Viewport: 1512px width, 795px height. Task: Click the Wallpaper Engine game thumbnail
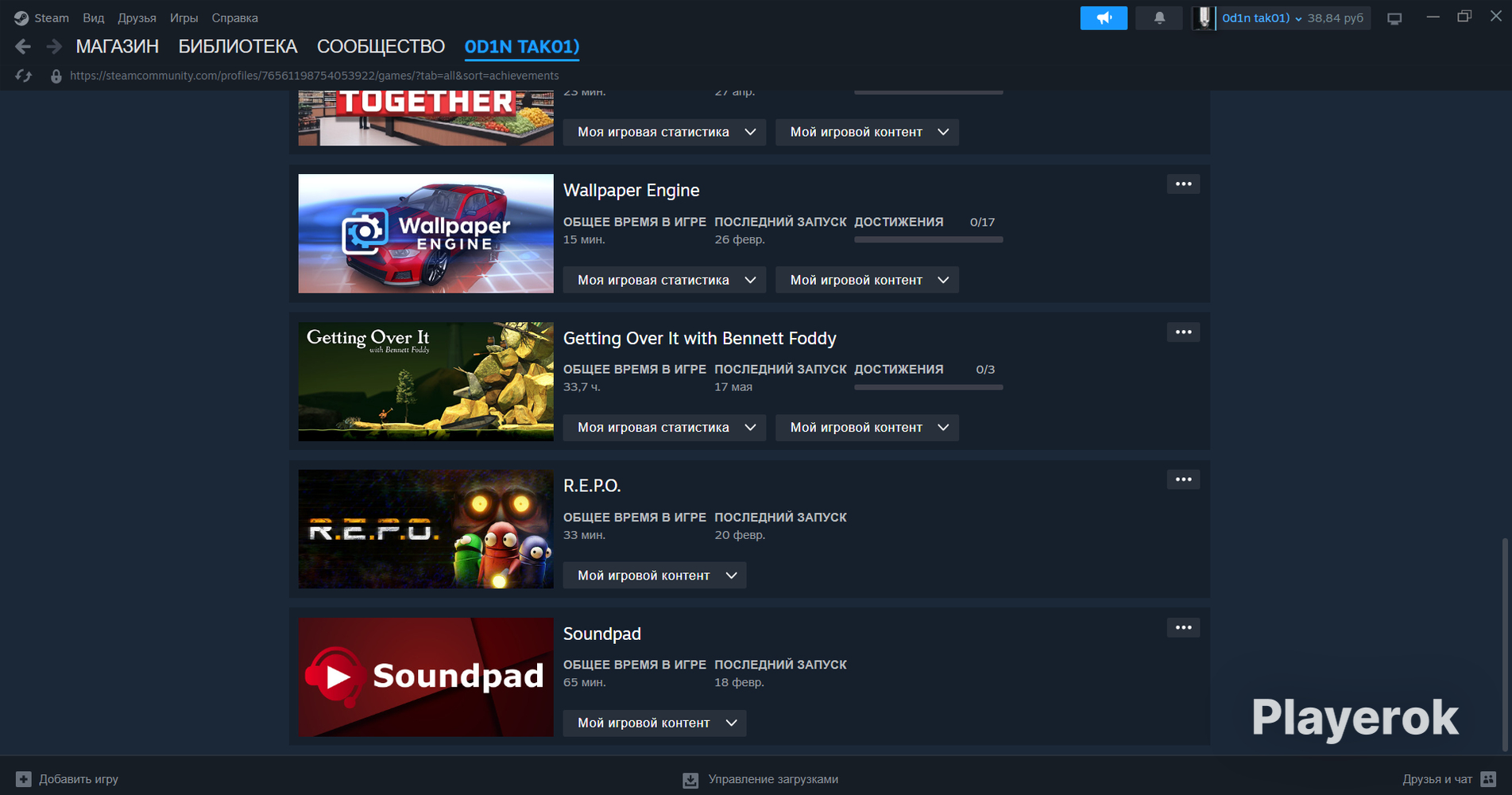point(426,234)
